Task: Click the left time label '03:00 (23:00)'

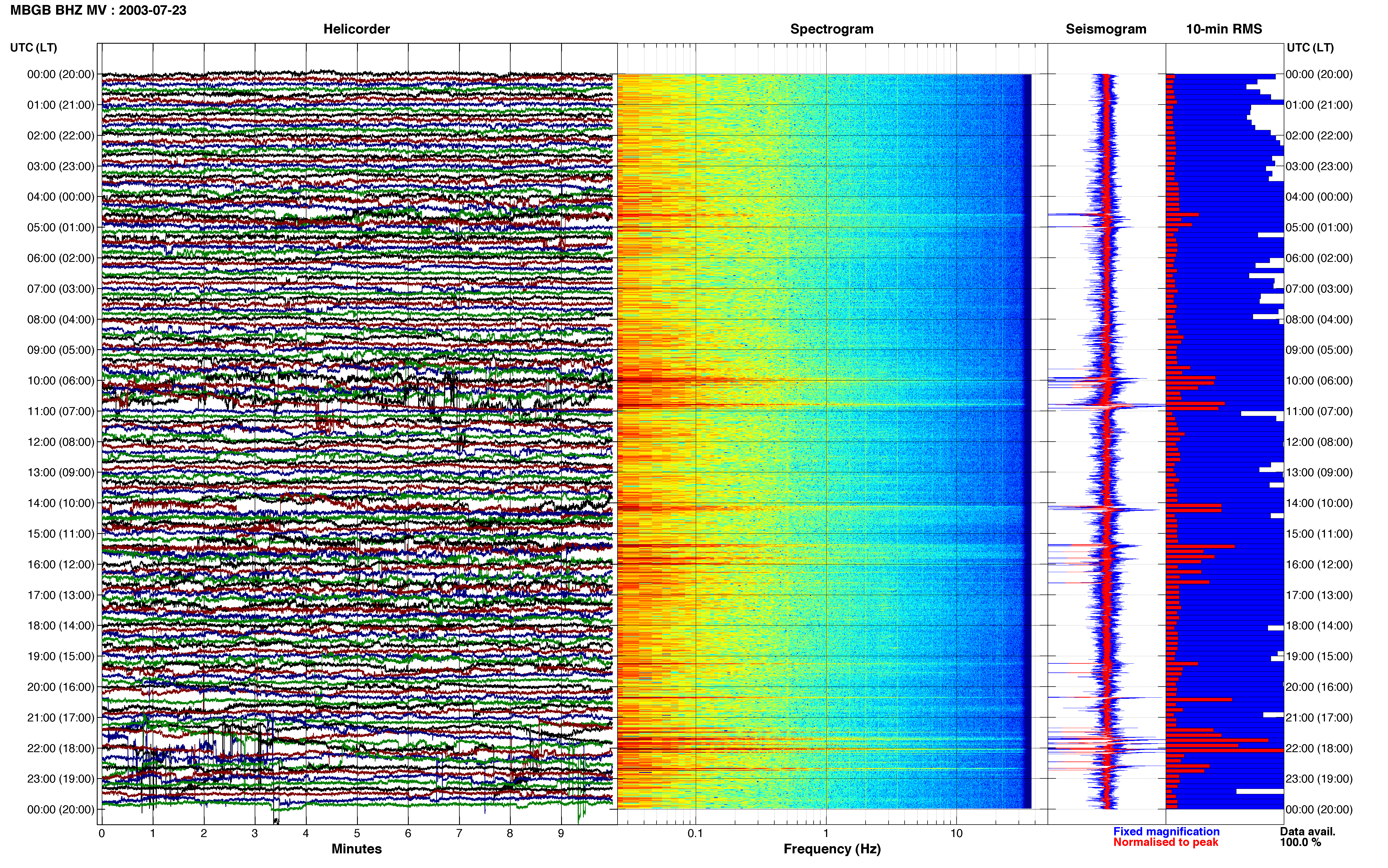Action: (61, 166)
